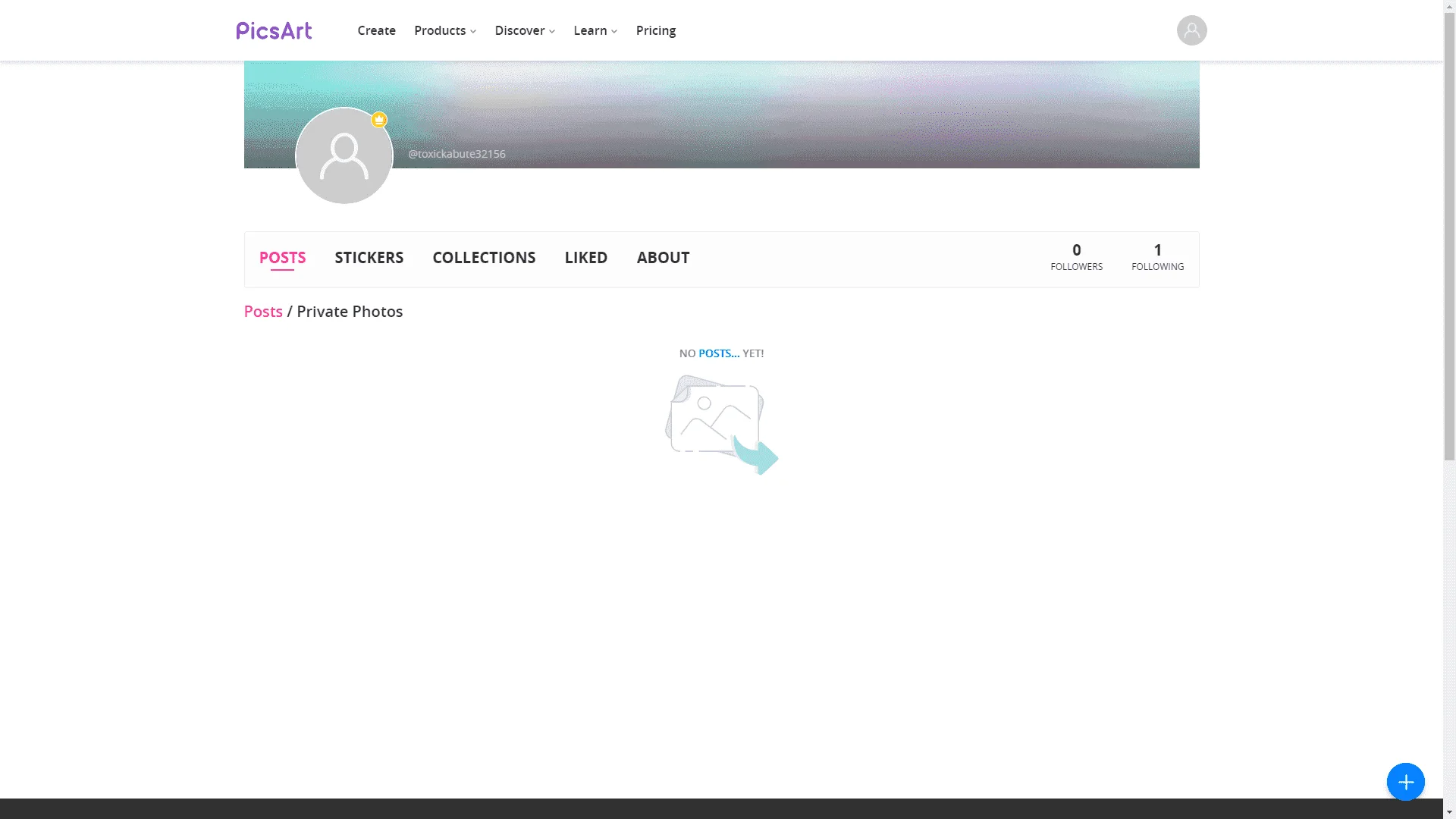Click the @toxickabute32156 username
Screen dimensions: 1456x819
click(457, 154)
